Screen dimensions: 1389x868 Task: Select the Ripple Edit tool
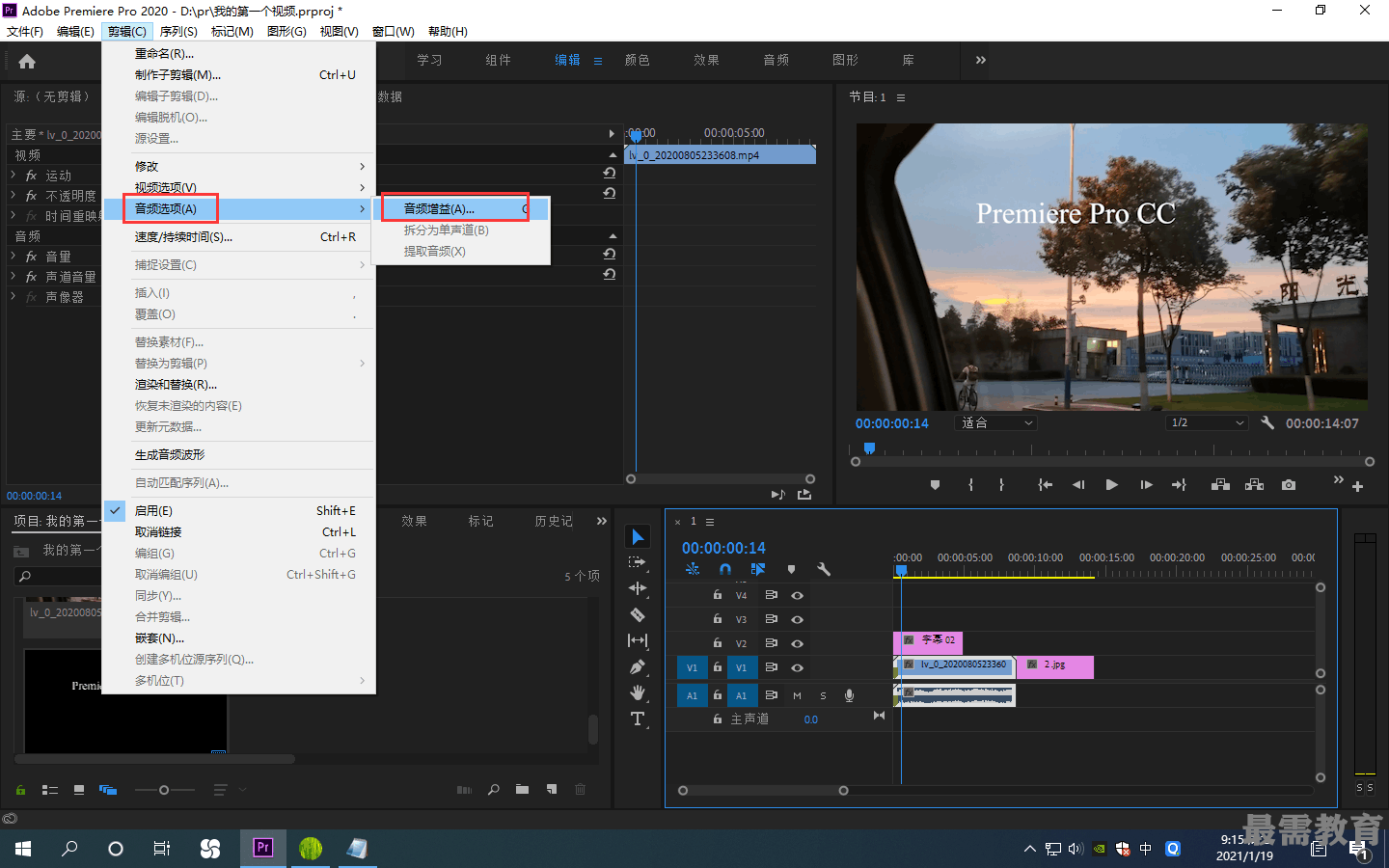(637, 588)
